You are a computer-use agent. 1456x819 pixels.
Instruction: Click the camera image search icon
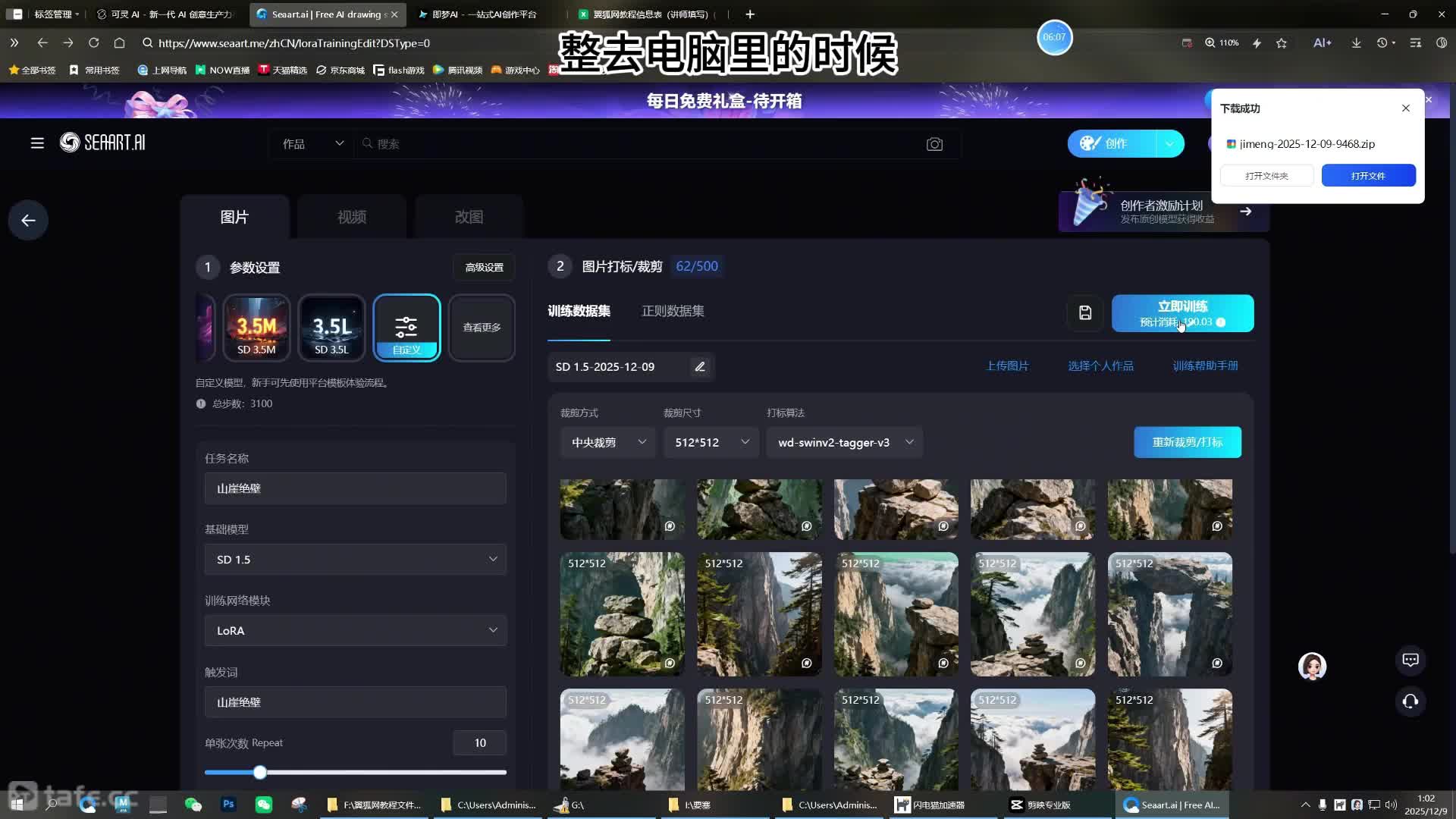point(934,144)
